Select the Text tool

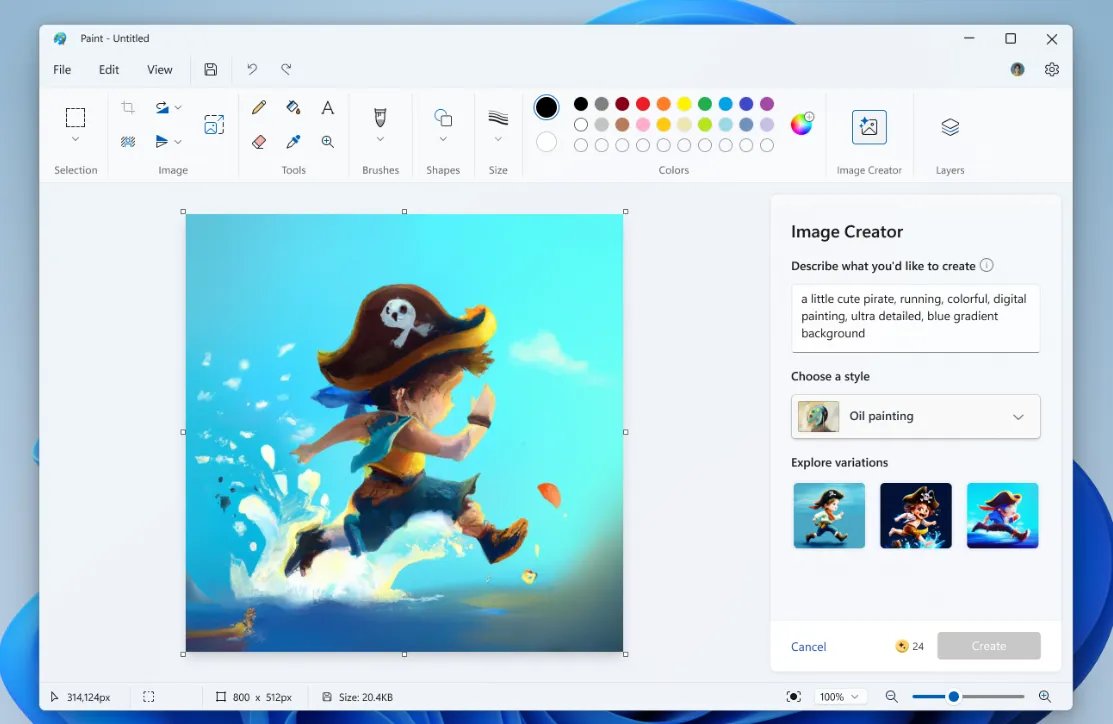[x=327, y=107]
